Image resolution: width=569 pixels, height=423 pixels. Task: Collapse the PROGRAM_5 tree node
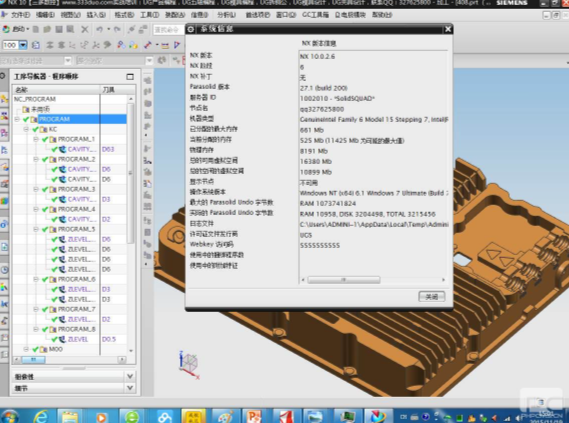36,229
